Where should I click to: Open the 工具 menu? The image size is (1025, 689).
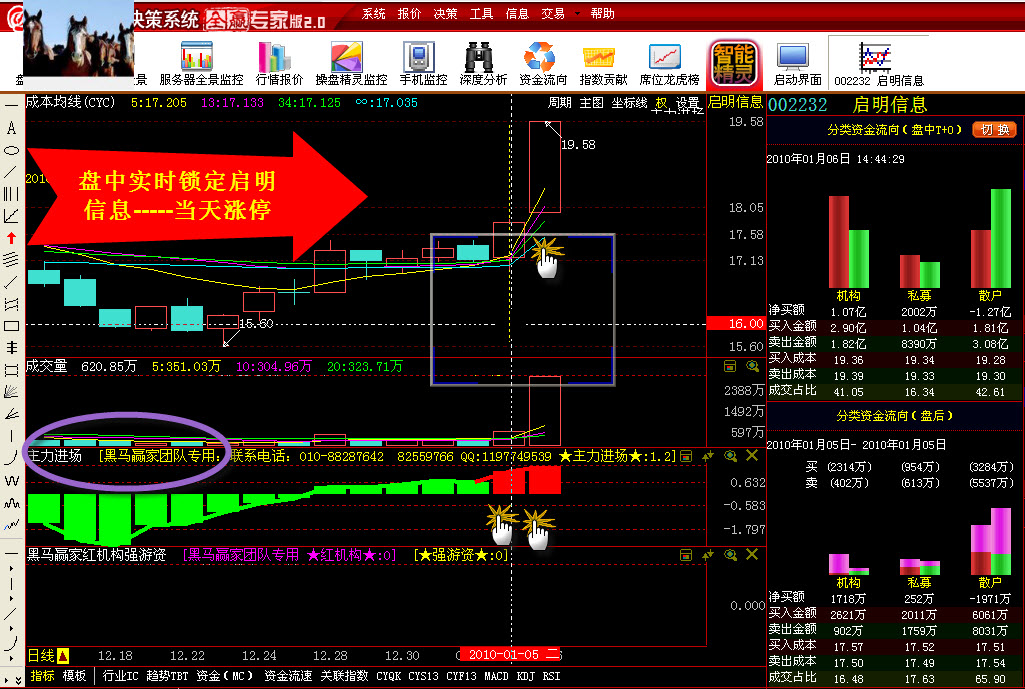click(481, 14)
